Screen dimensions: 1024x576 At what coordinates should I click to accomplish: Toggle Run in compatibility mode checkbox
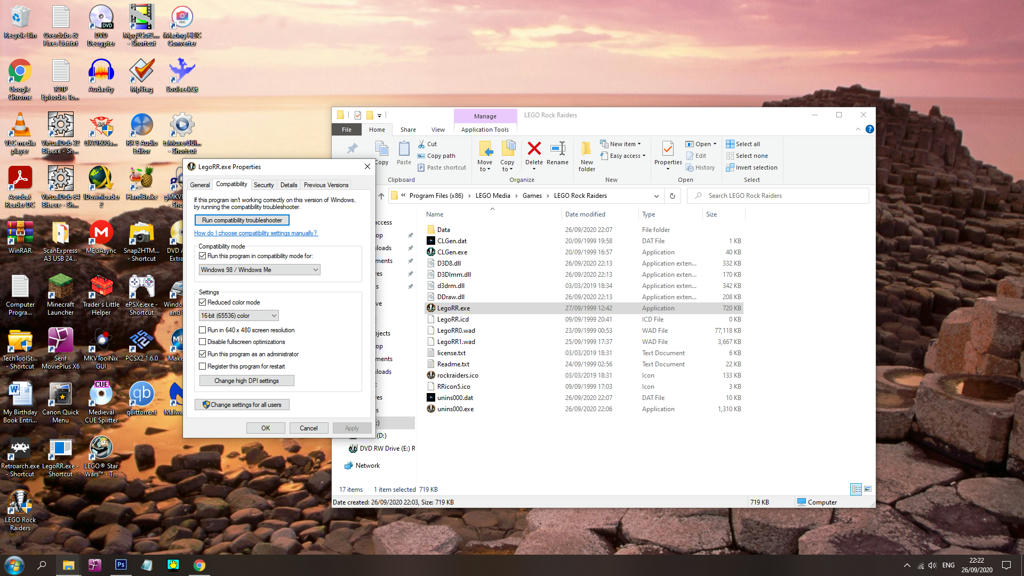[x=202, y=256]
